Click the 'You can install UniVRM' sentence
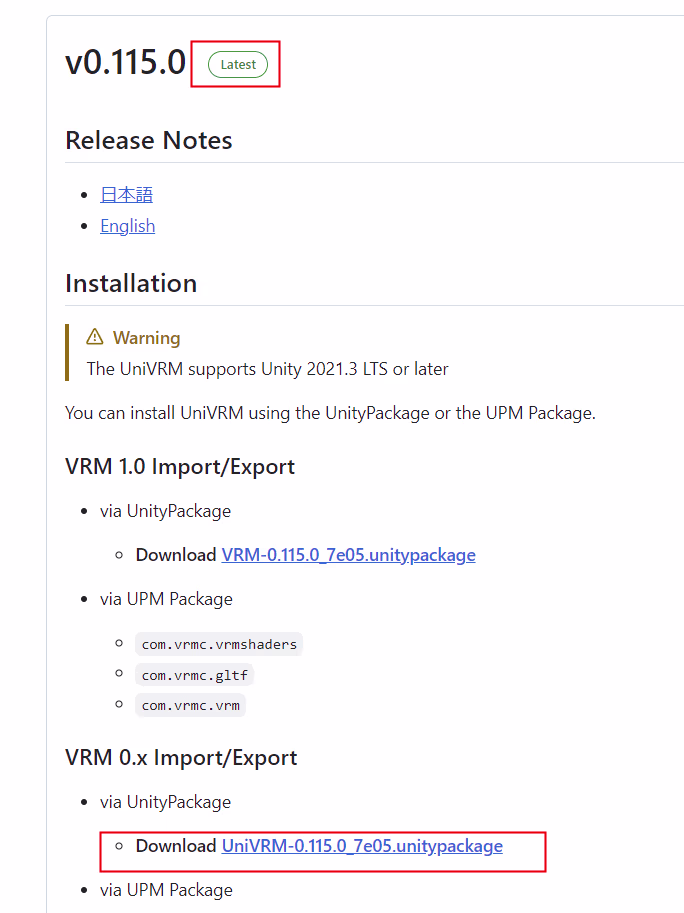Screen dimensions: 684x913 pos(330,413)
